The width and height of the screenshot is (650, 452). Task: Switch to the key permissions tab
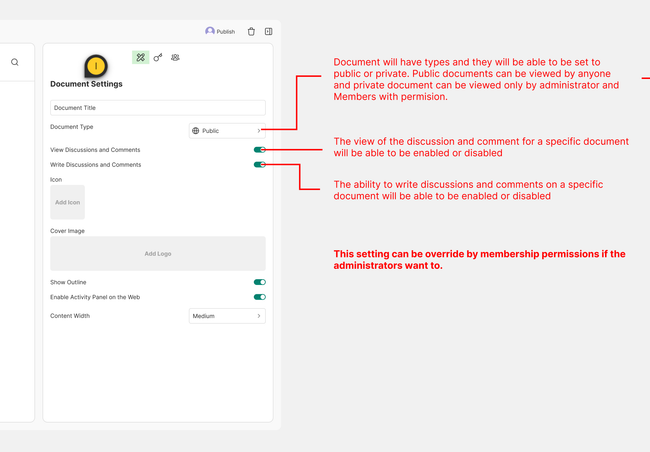point(158,58)
